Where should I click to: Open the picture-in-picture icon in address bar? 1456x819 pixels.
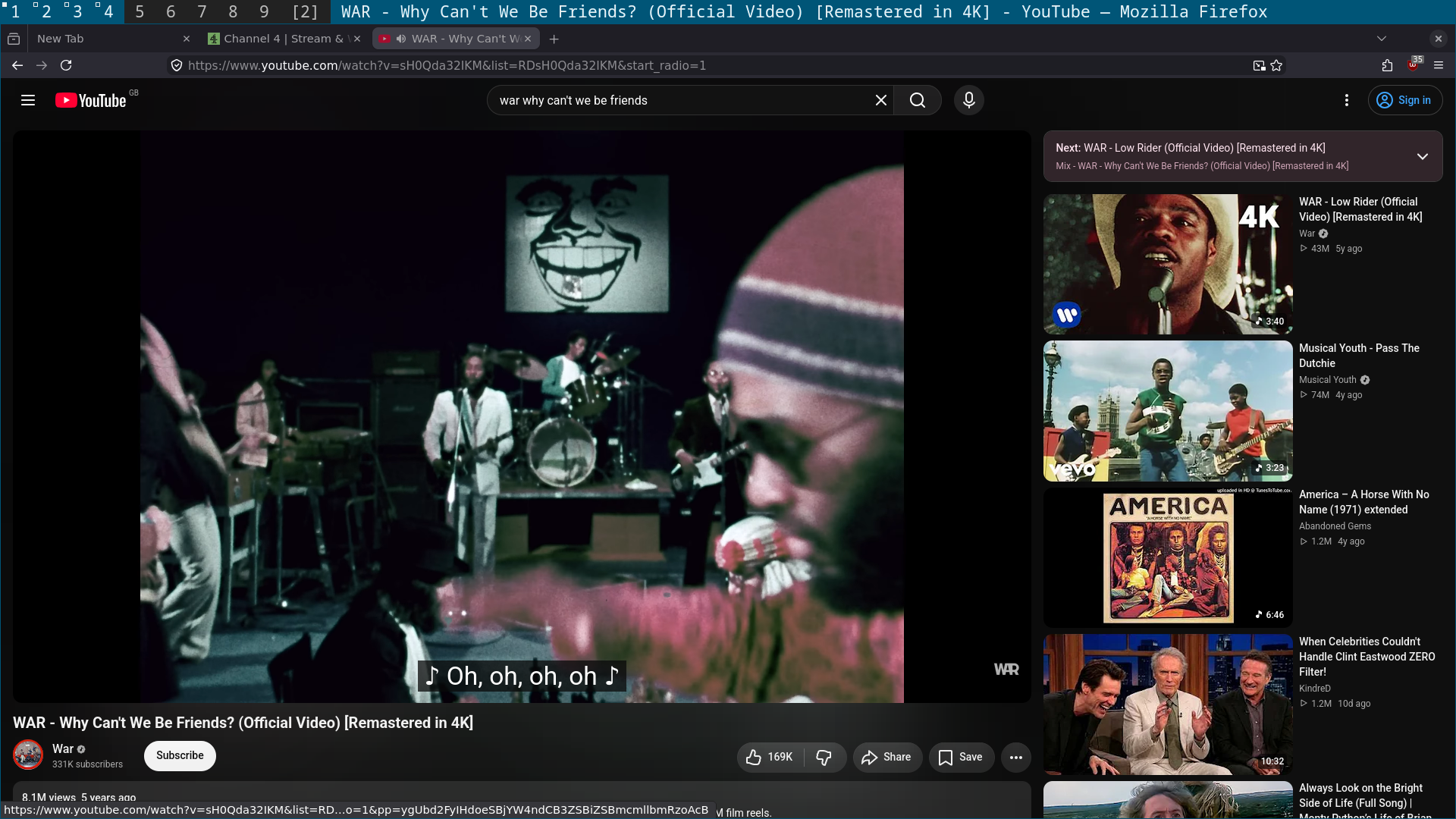coord(1260,65)
